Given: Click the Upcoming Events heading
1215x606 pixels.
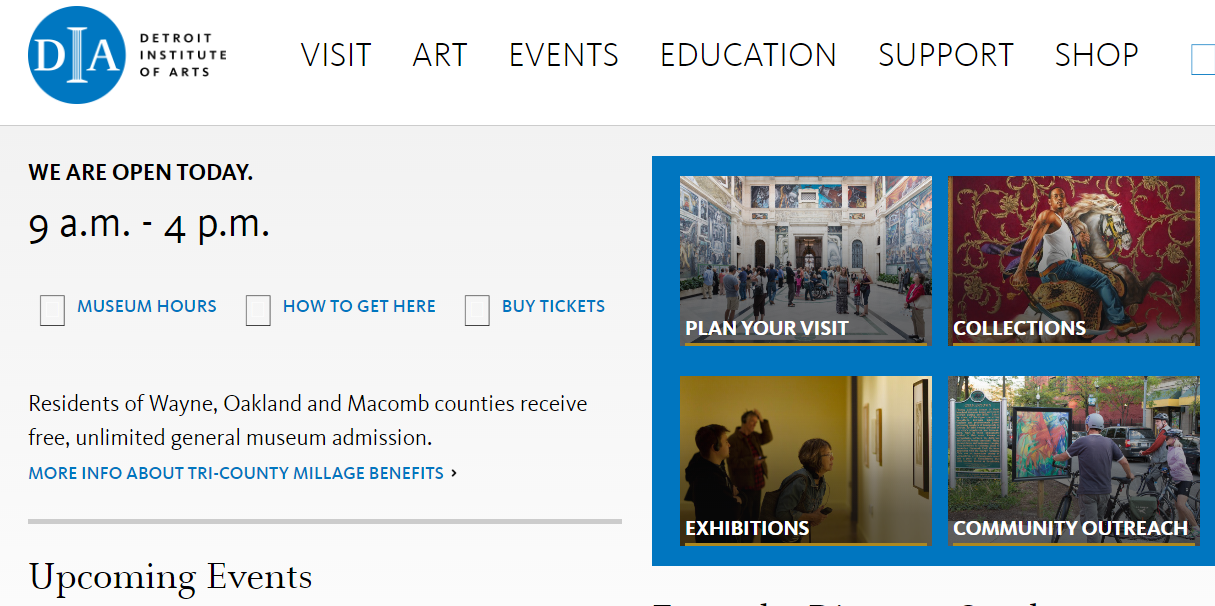Looking at the screenshot, I should click(x=171, y=577).
